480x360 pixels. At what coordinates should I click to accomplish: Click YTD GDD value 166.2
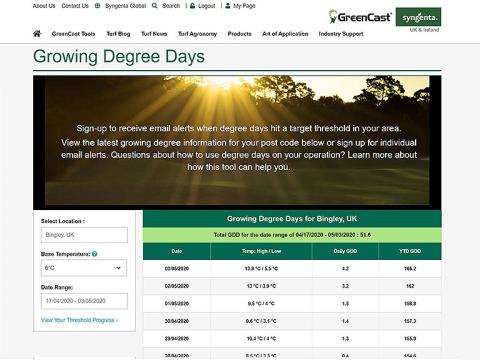click(410, 269)
